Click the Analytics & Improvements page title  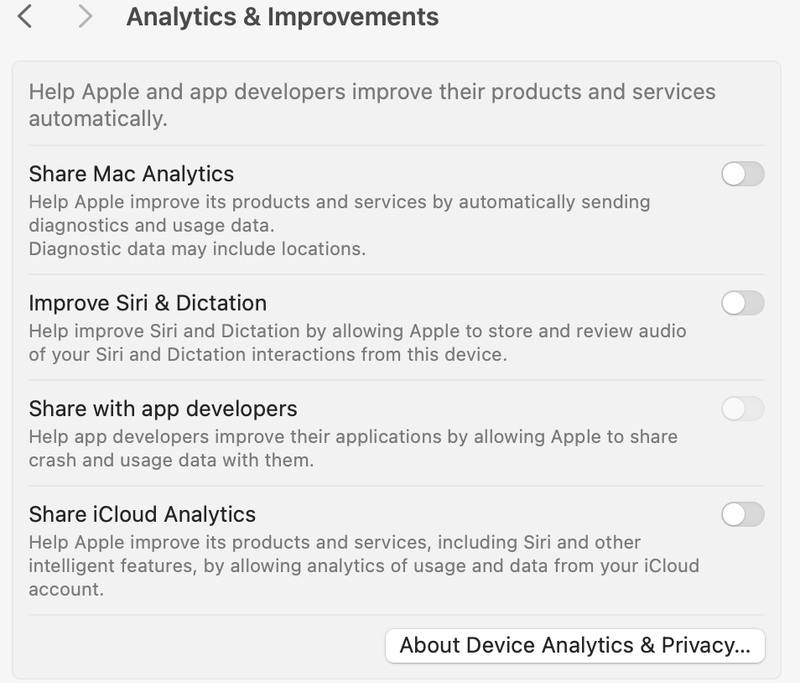coord(282,17)
